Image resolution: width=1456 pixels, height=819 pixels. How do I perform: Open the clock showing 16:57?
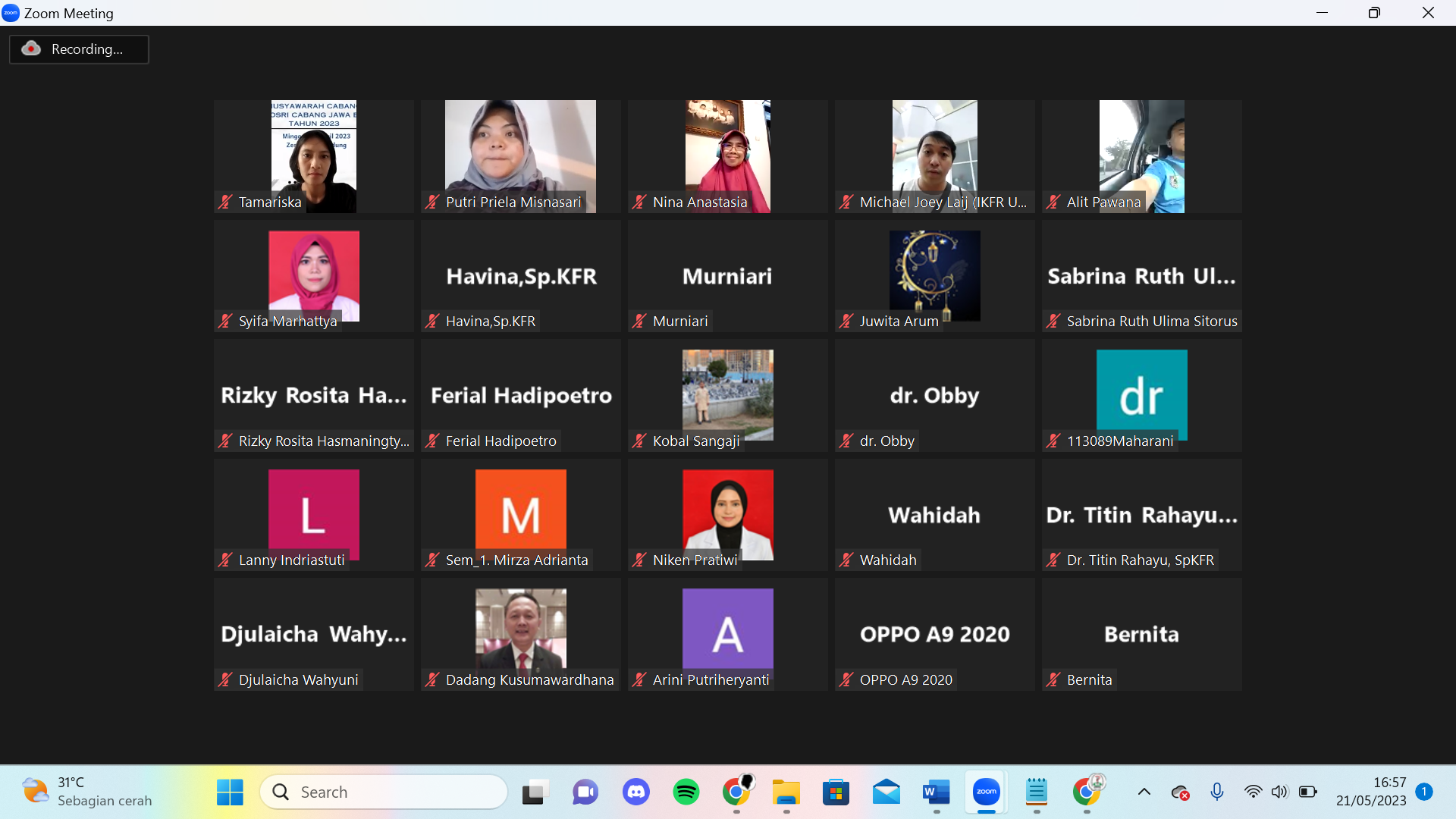pyautogui.click(x=1371, y=792)
